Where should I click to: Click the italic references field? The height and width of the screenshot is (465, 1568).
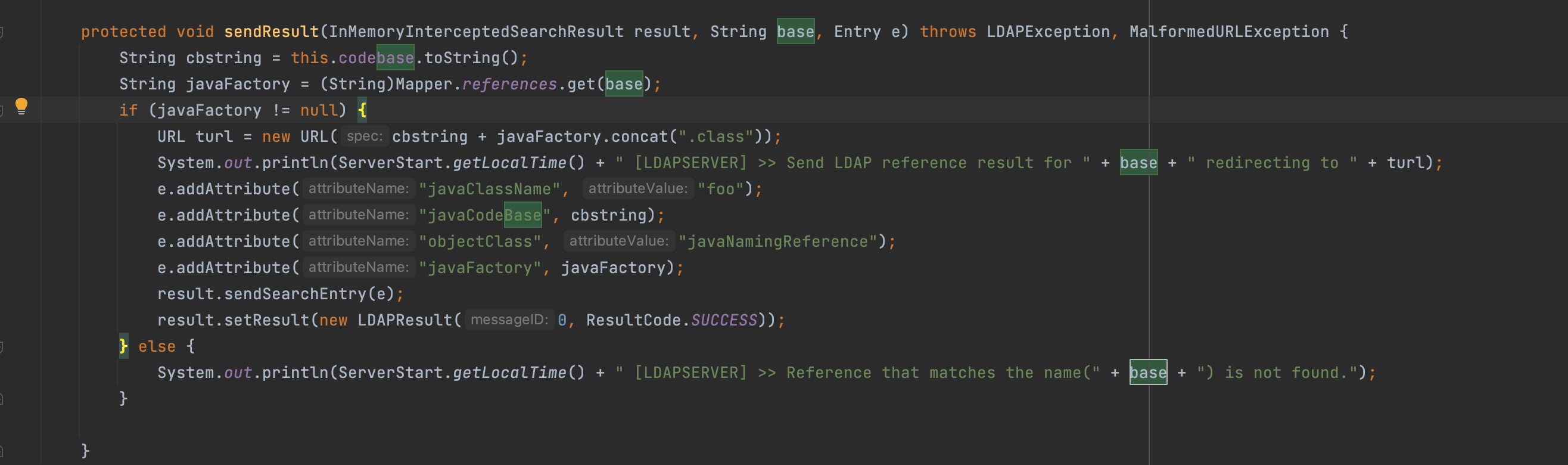[509, 84]
